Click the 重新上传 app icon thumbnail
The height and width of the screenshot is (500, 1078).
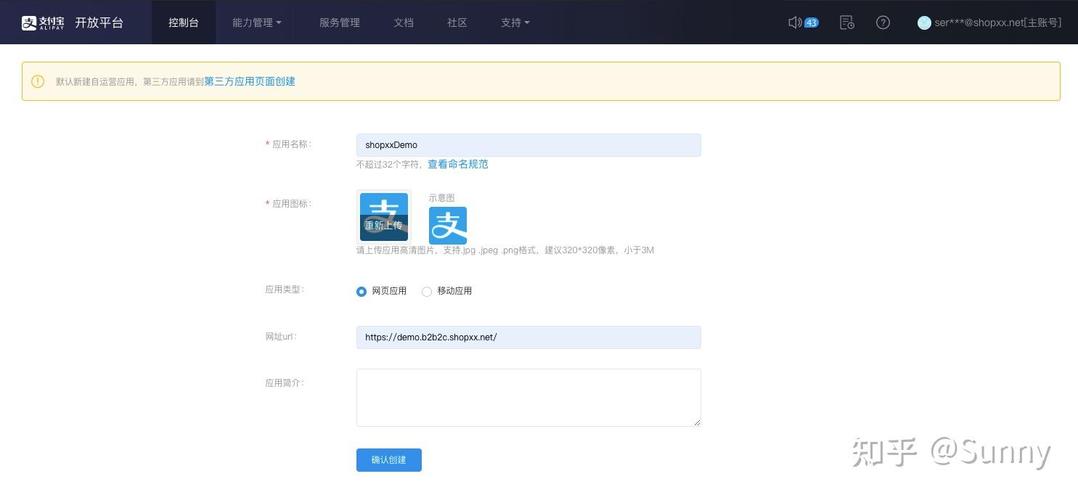click(384, 217)
